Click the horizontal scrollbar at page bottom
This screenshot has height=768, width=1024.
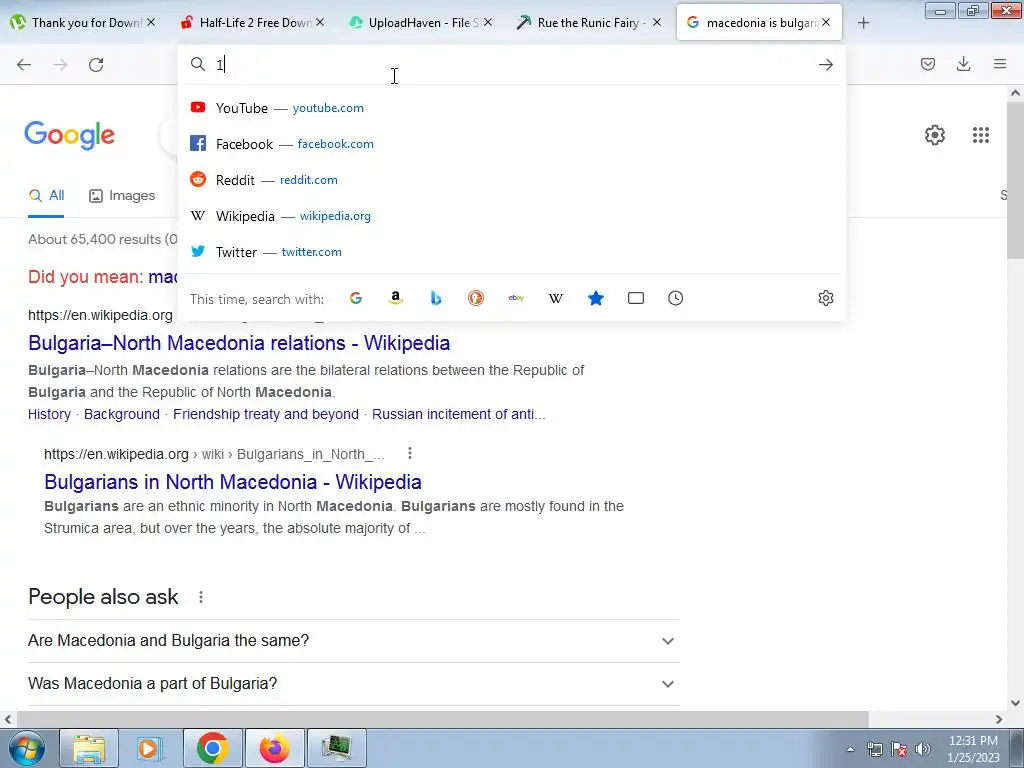coord(441,719)
